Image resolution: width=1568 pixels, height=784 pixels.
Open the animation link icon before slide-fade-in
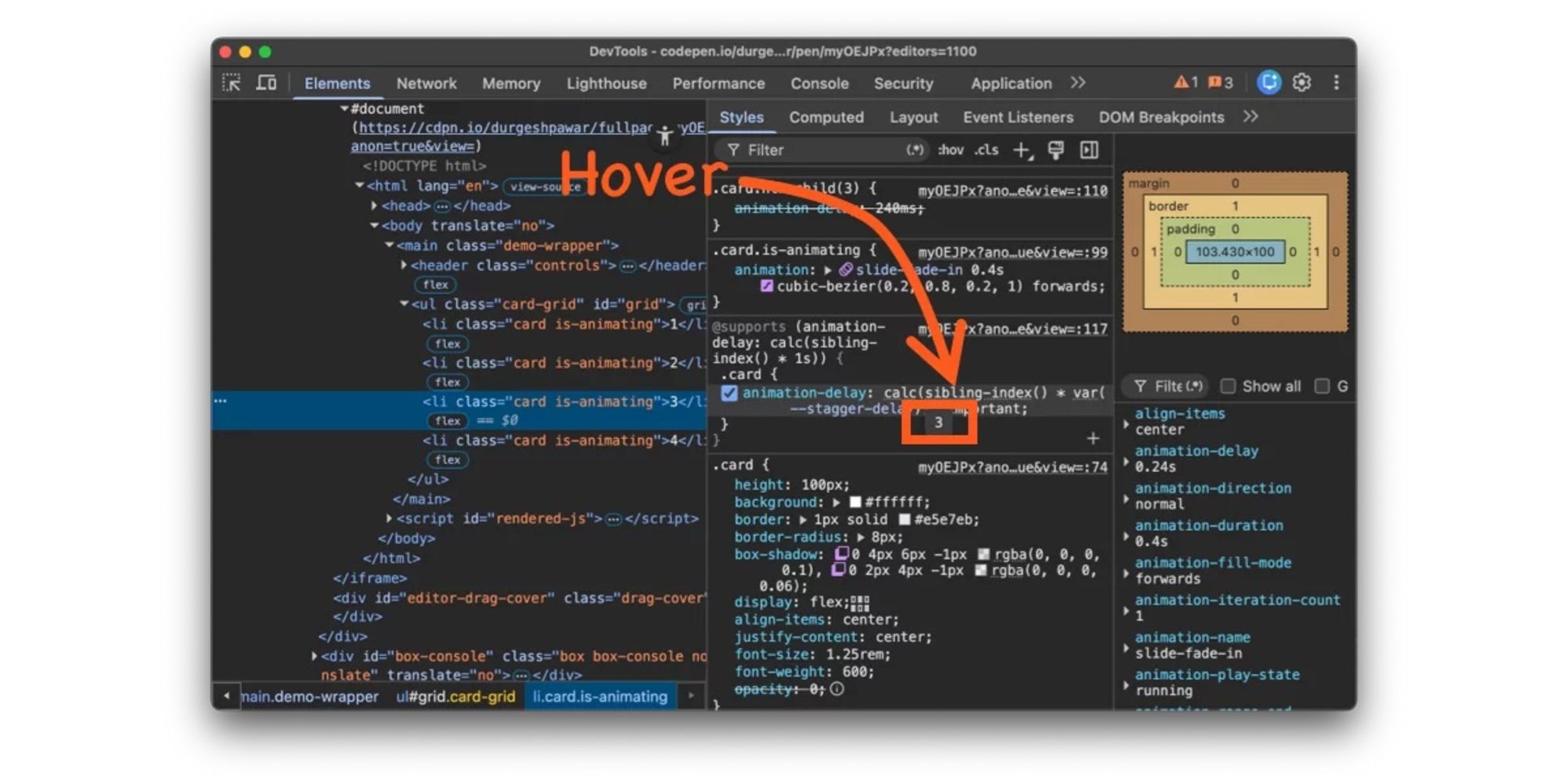pos(845,270)
